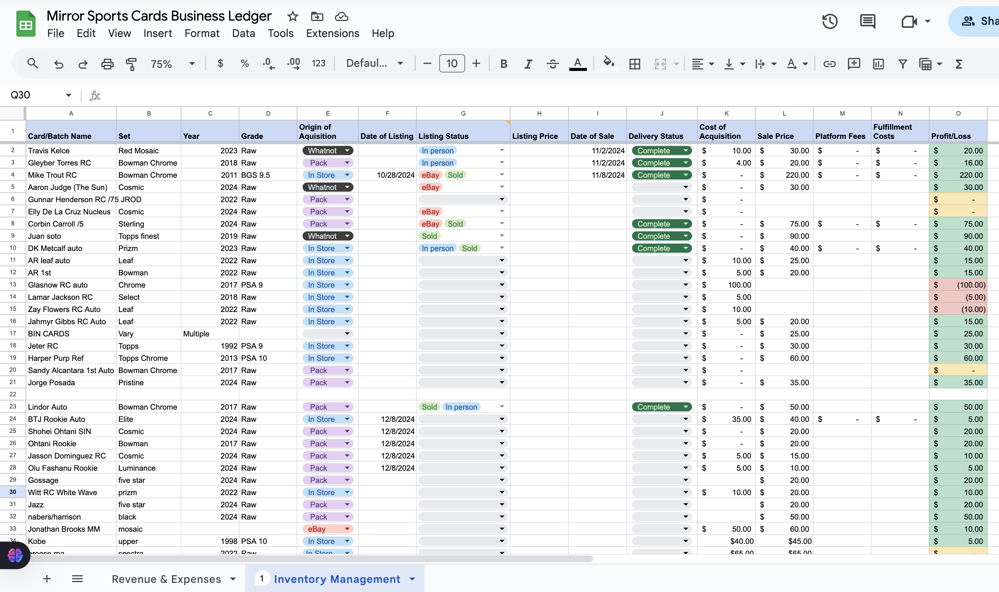Start a video call from camera icon

(x=909, y=22)
